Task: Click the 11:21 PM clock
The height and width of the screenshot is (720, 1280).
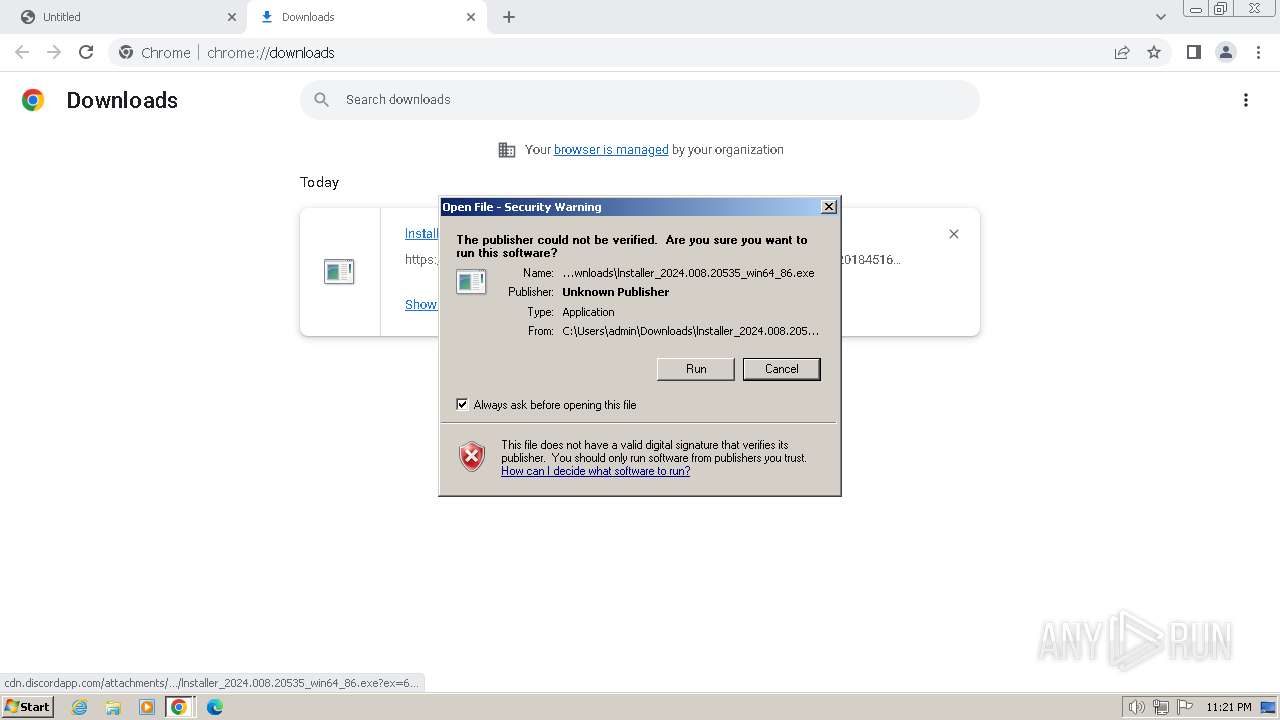Action: point(1229,707)
